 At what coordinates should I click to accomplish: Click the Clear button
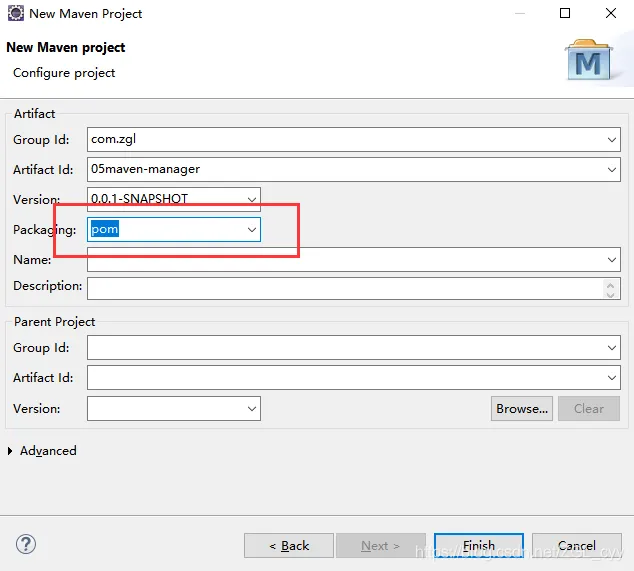[x=589, y=408]
